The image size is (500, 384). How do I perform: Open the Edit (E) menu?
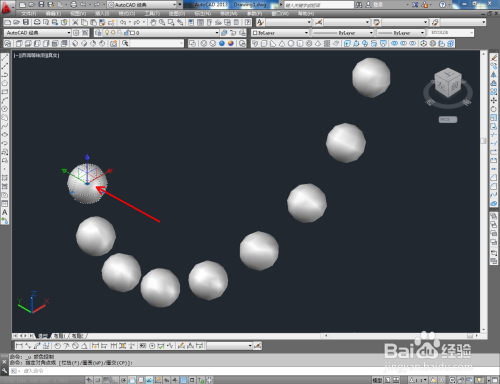click(x=53, y=14)
